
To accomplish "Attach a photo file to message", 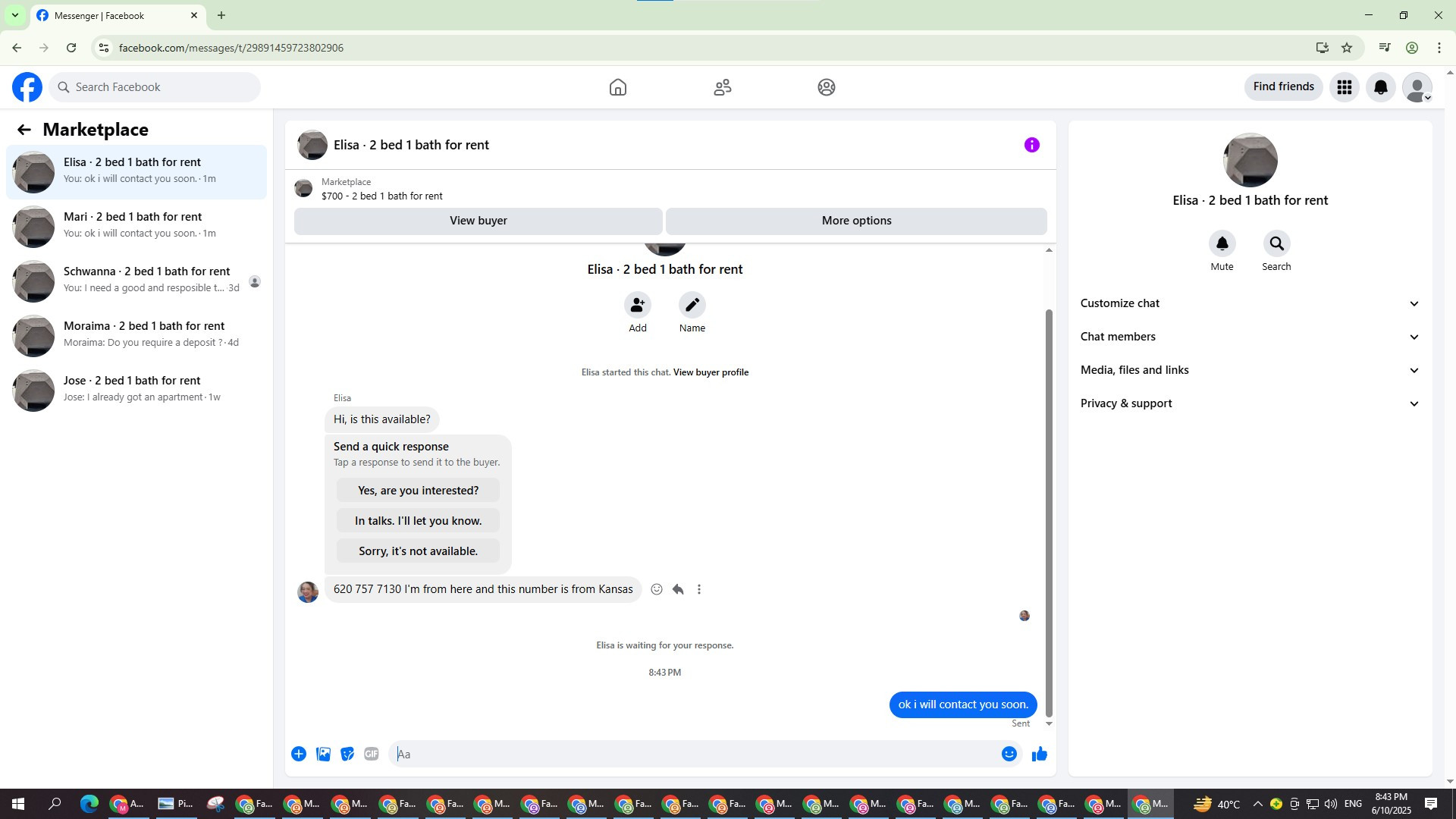I will point(323,754).
